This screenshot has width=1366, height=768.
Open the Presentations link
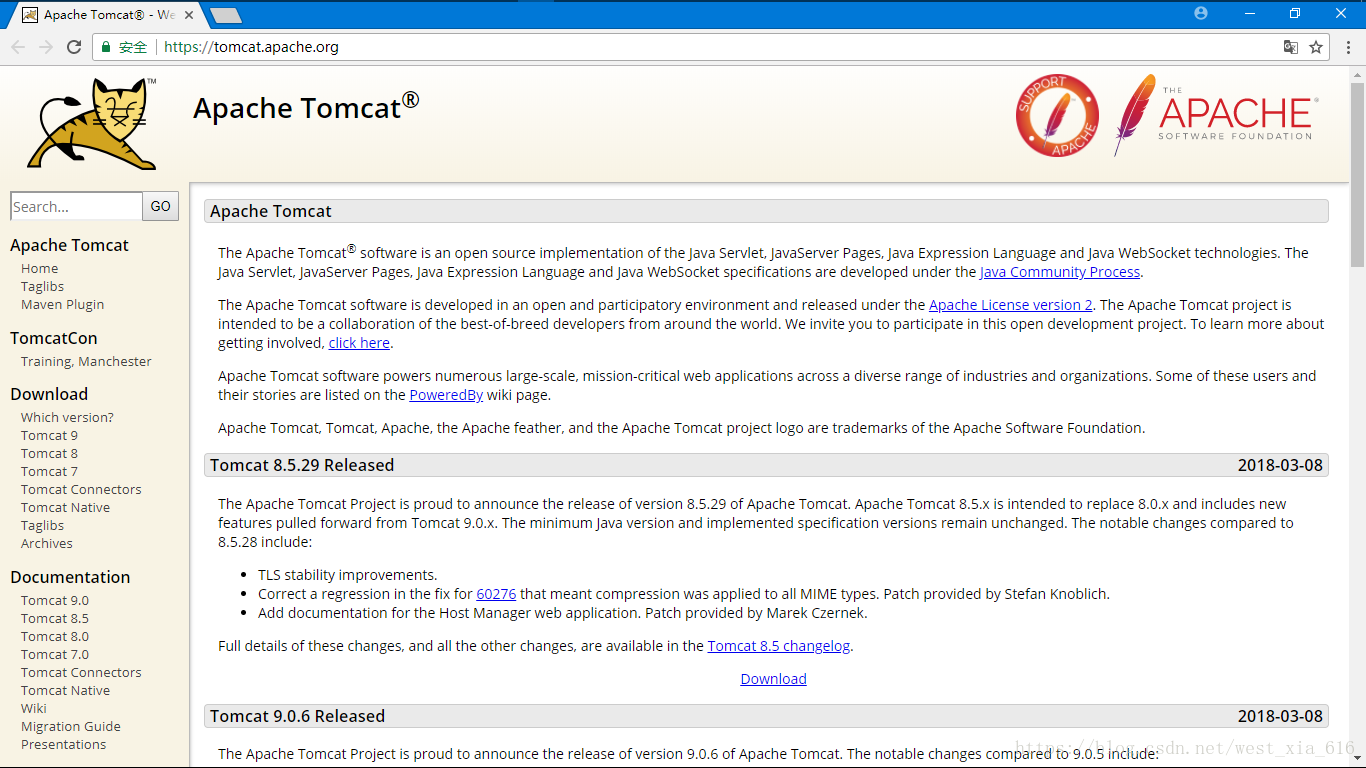point(63,744)
